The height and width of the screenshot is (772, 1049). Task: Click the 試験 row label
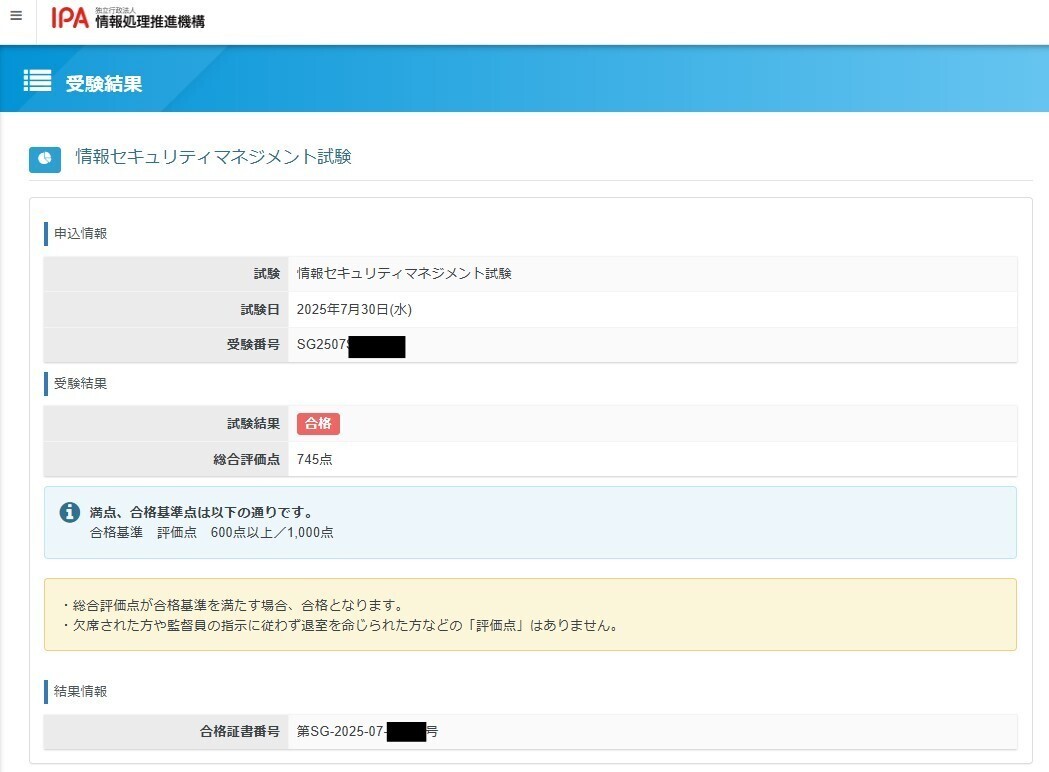point(267,274)
